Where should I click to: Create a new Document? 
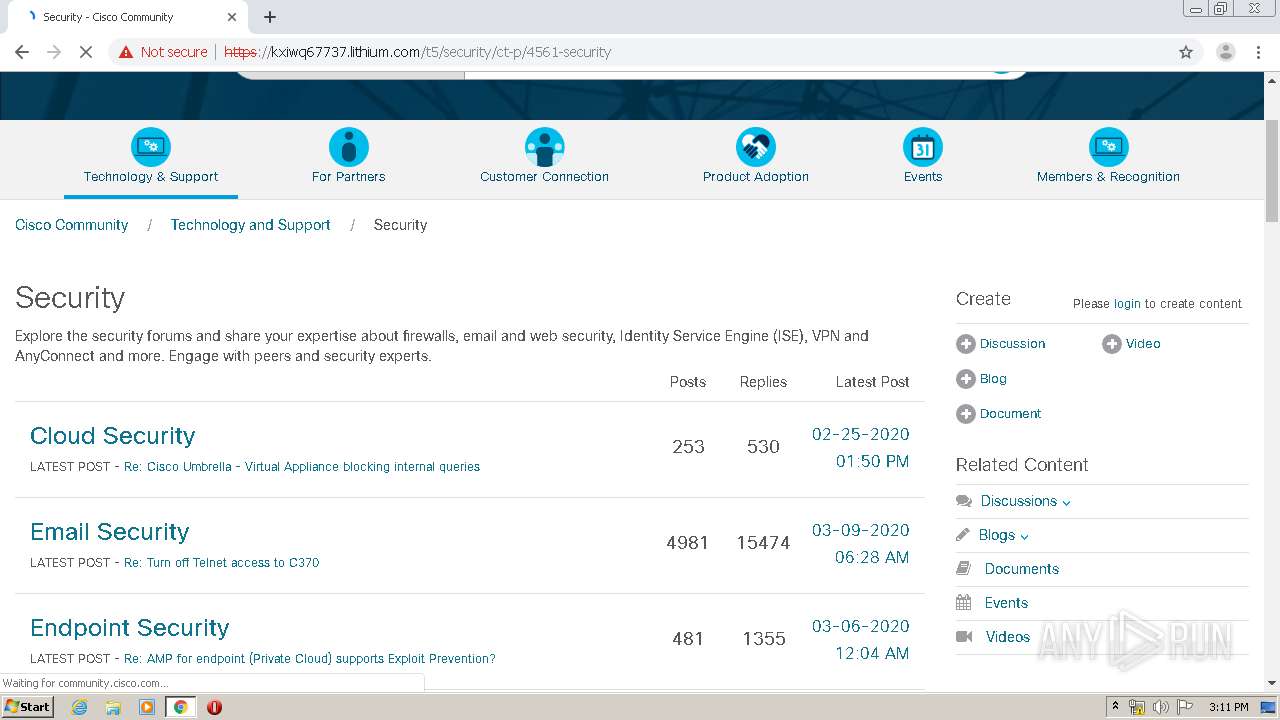click(x=1010, y=414)
